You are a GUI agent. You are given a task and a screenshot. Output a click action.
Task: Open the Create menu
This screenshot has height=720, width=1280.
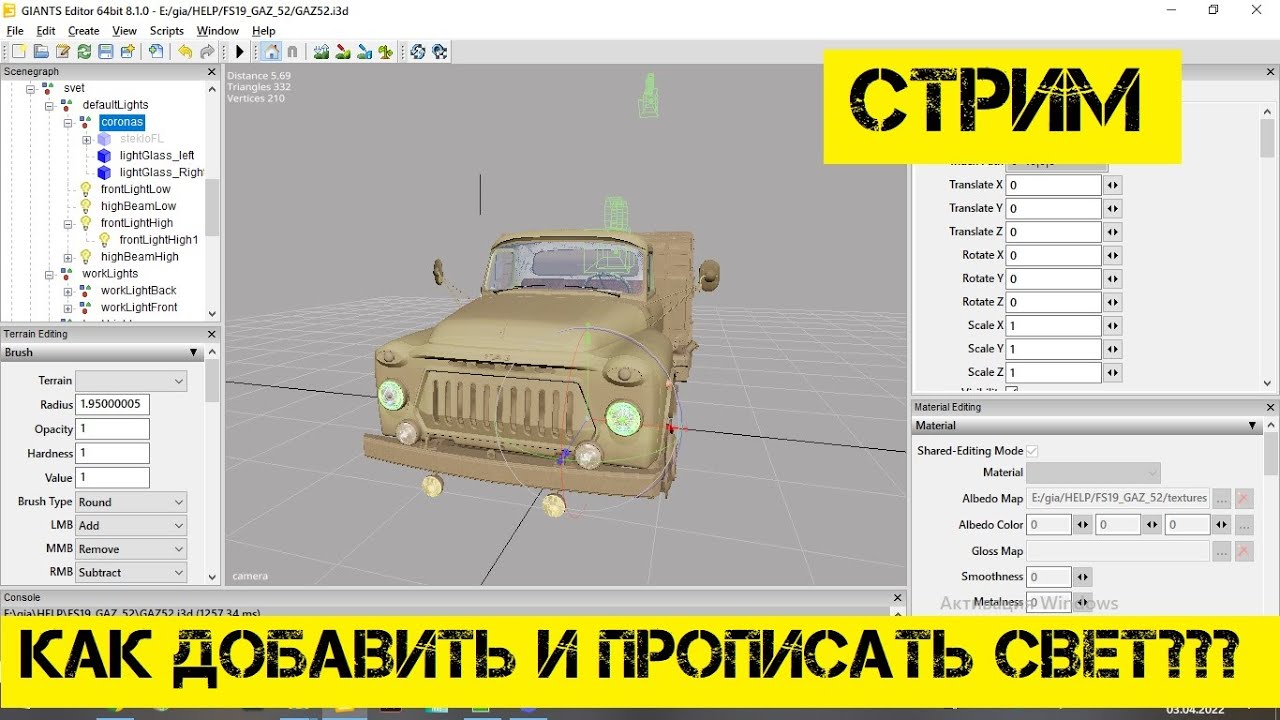pyautogui.click(x=84, y=31)
